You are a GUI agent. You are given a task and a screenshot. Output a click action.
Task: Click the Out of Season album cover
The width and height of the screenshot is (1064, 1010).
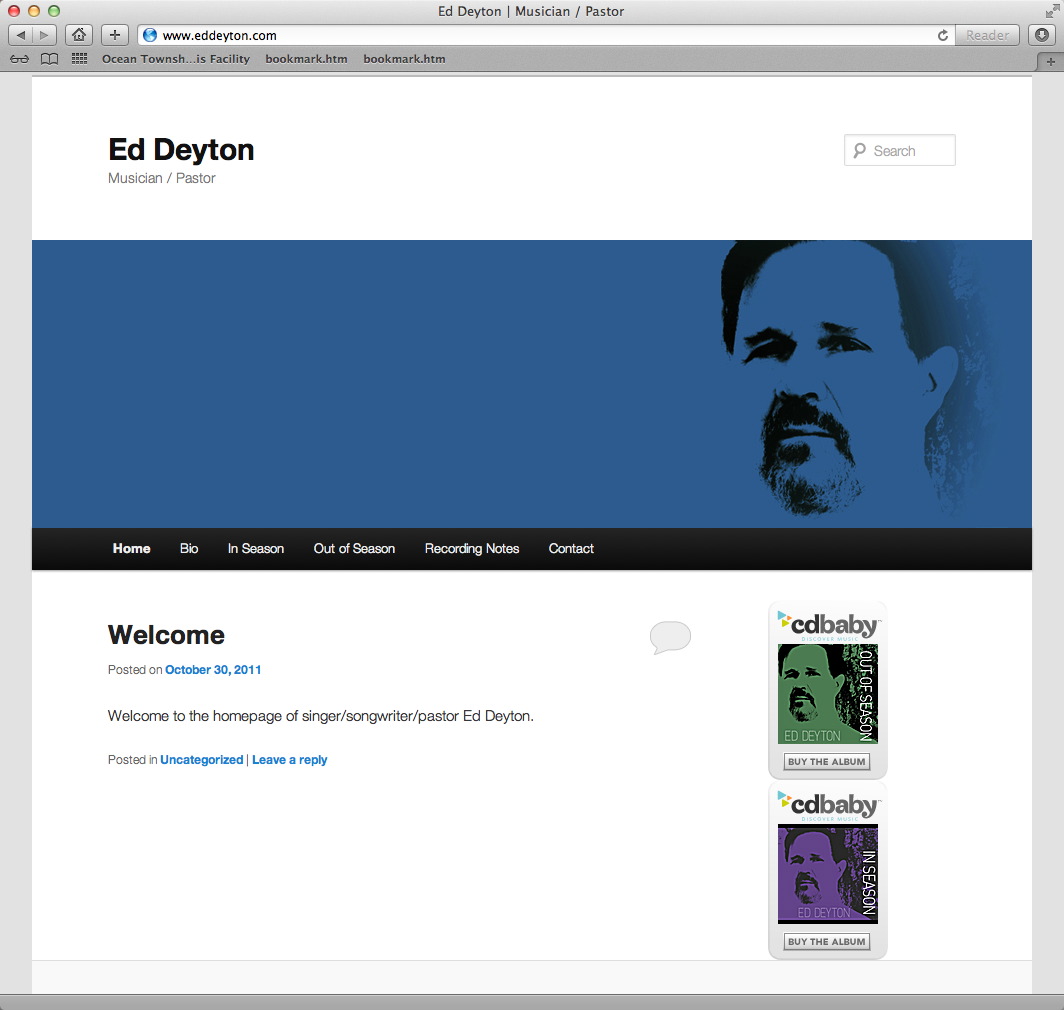tap(828, 694)
